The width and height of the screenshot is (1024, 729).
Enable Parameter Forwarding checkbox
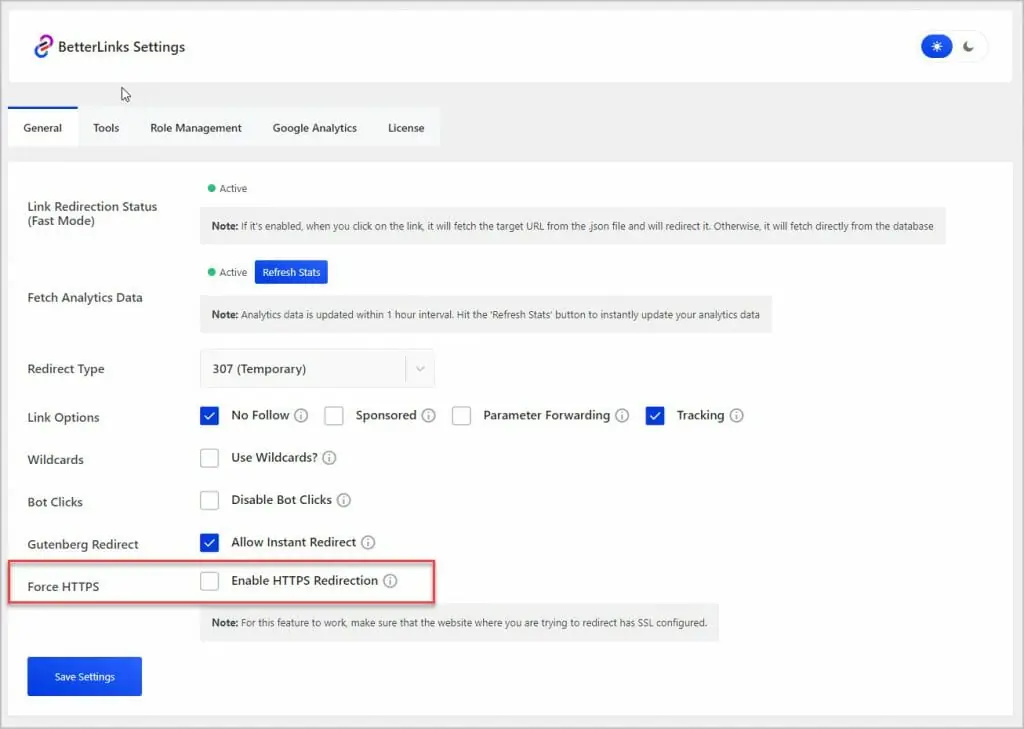462,415
